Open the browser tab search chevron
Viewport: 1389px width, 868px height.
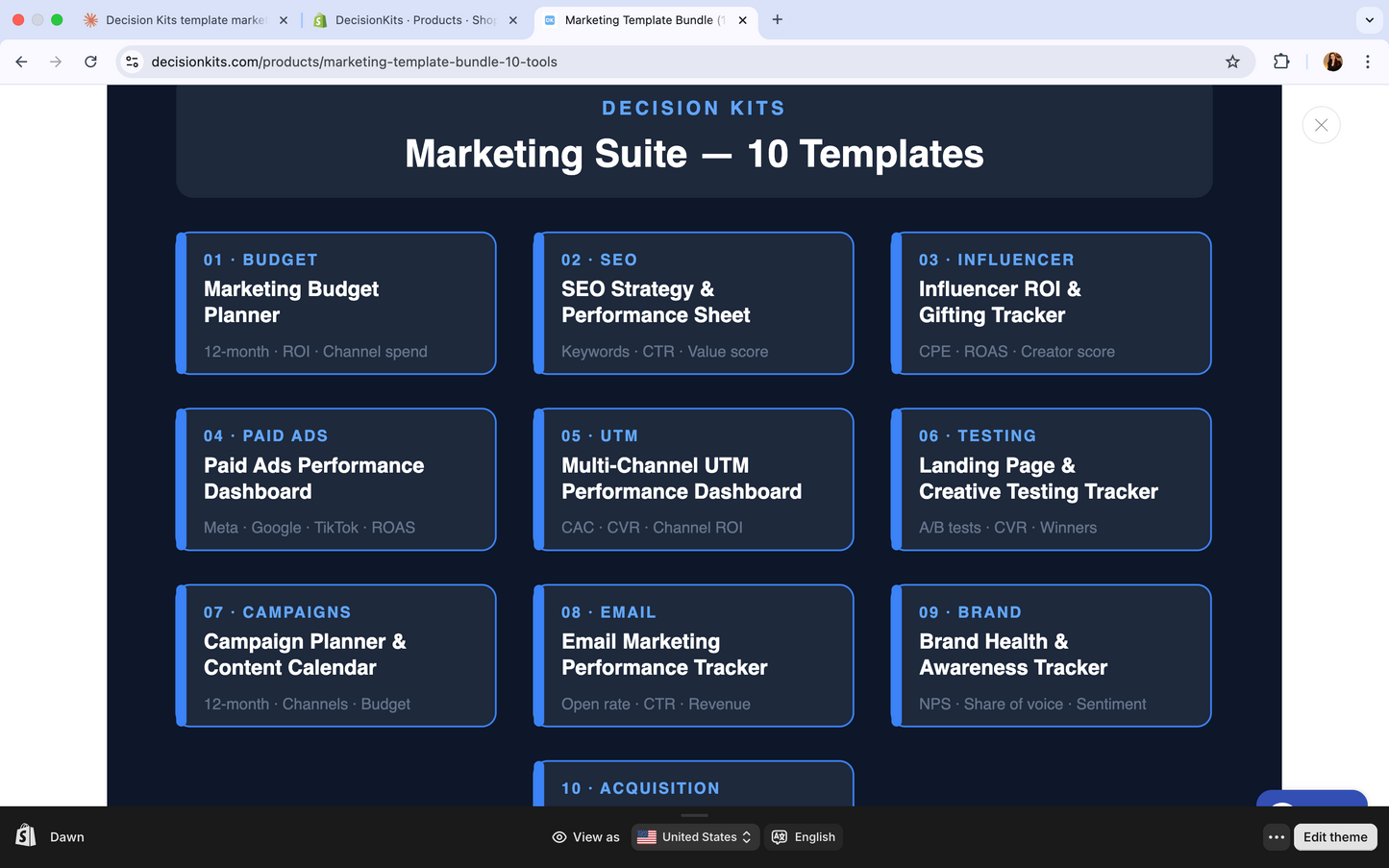coord(1368,19)
